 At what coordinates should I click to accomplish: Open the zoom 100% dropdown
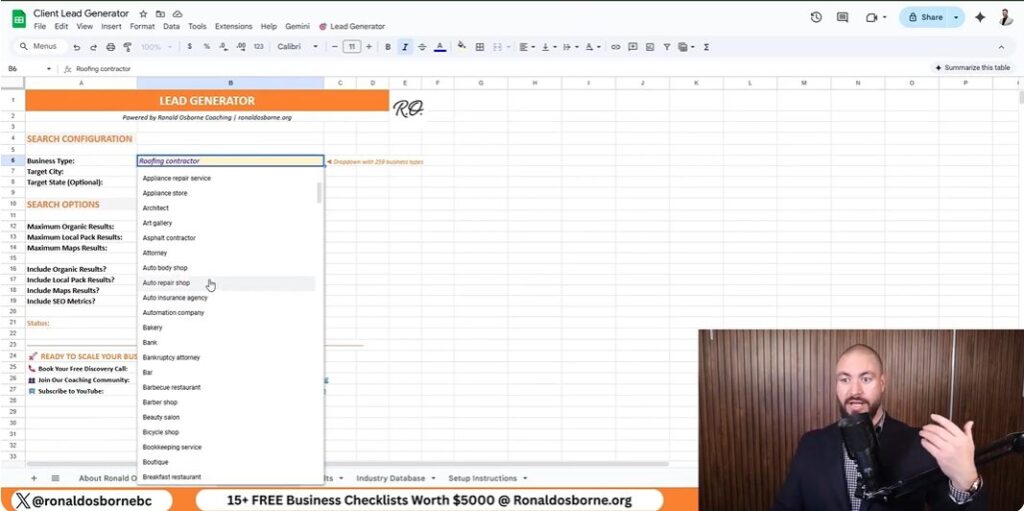[x=156, y=47]
